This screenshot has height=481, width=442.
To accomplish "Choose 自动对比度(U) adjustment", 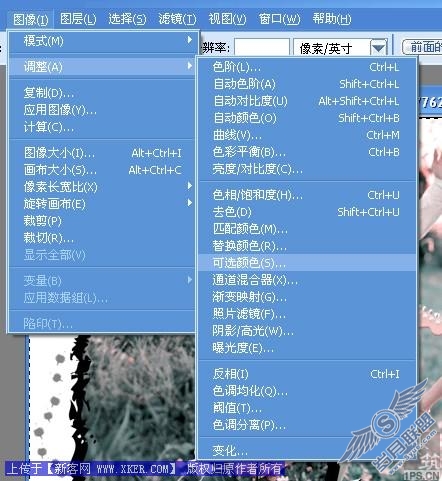I will click(x=307, y=101).
